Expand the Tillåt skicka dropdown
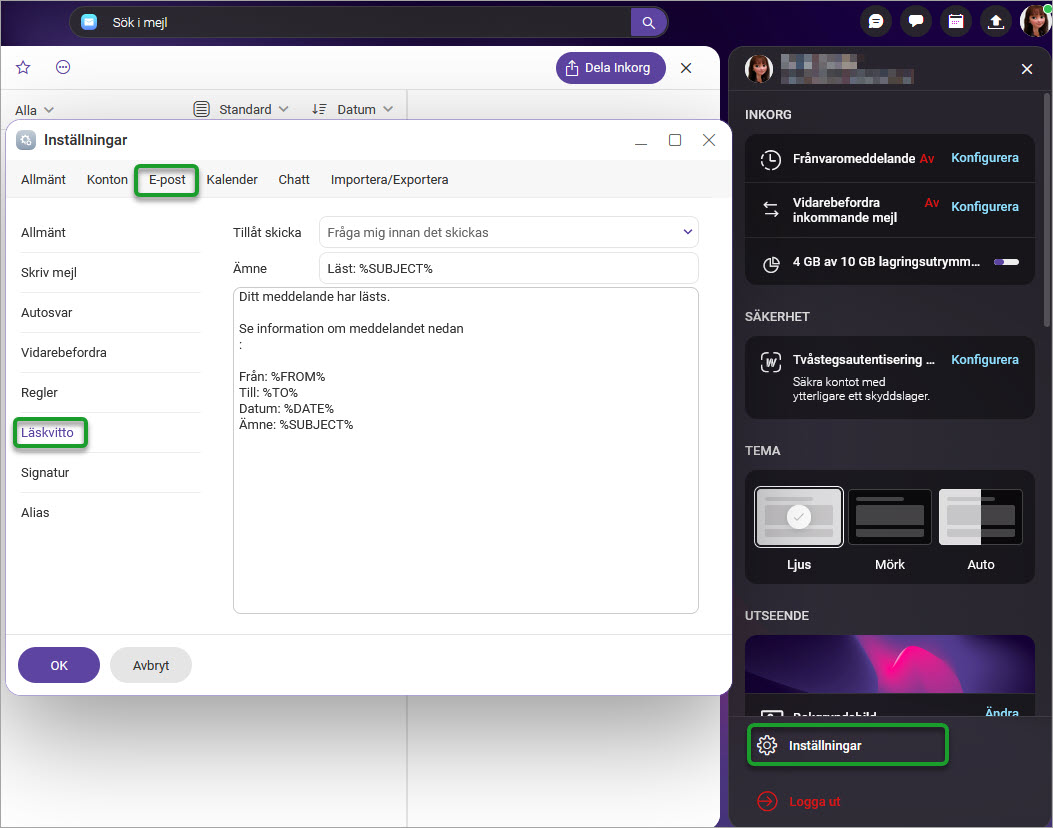Image resolution: width=1053 pixels, height=828 pixels. [x=508, y=232]
